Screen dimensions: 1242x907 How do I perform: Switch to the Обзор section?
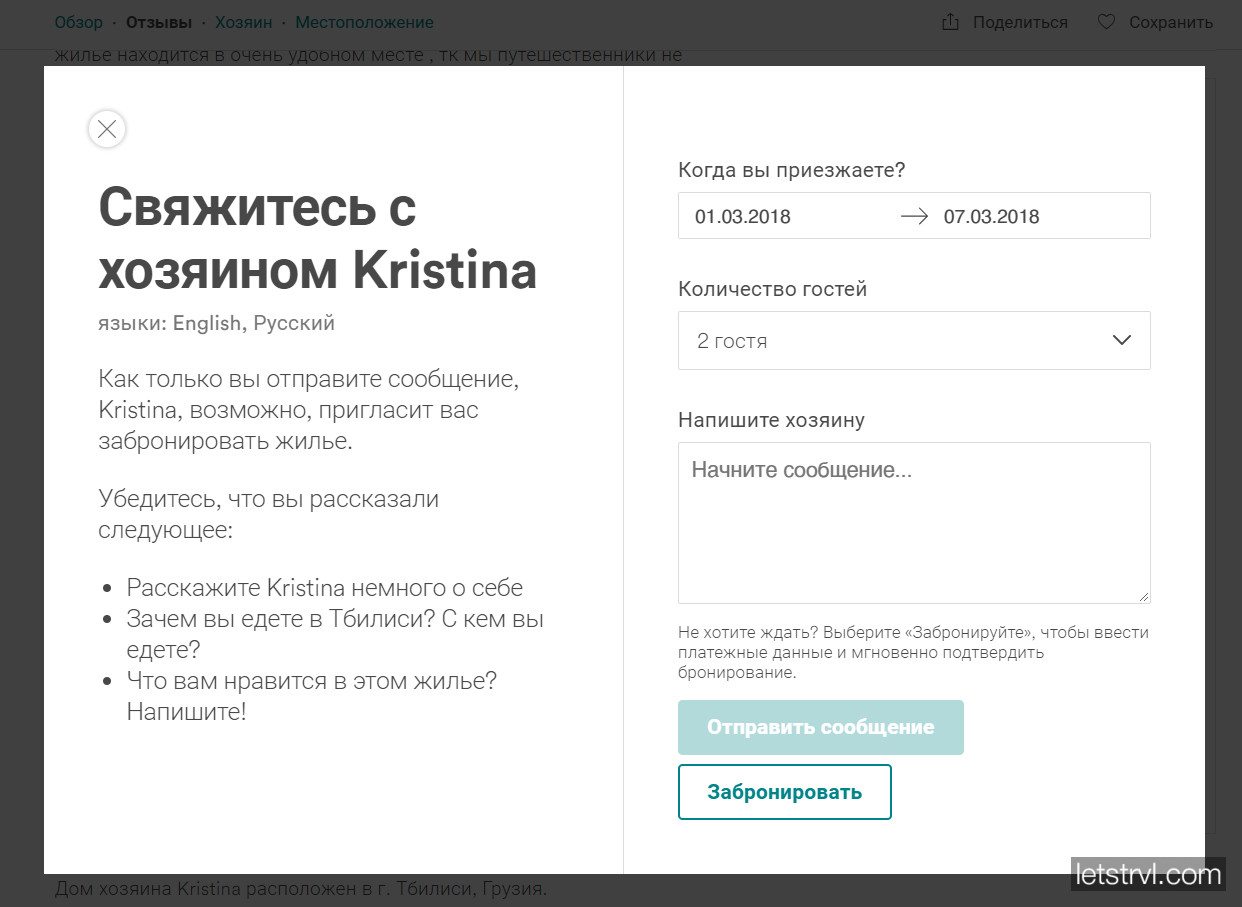[x=79, y=22]
